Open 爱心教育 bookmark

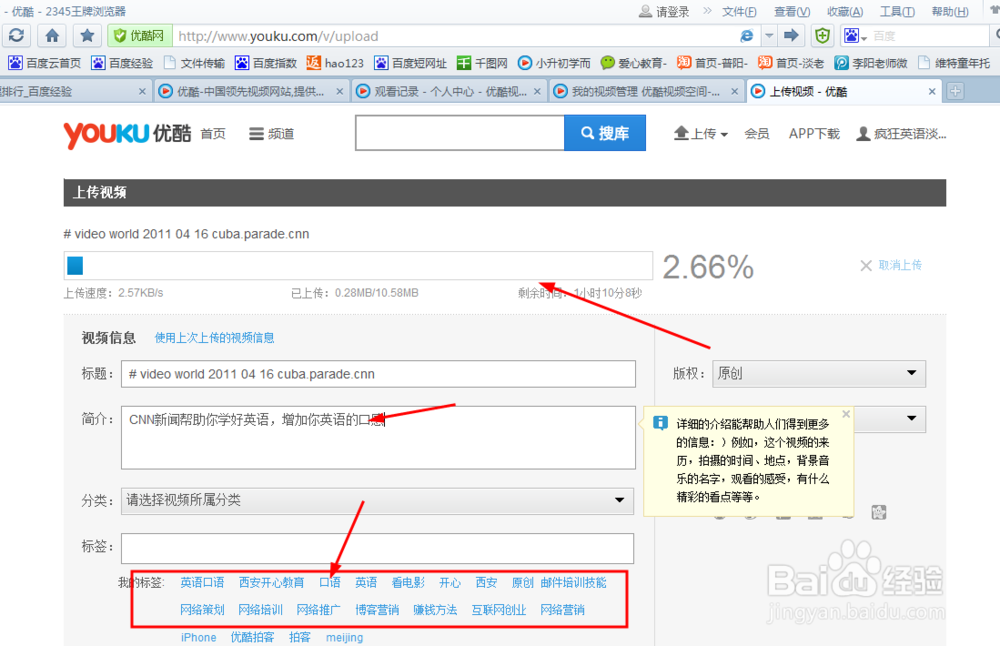click(633, 62)
